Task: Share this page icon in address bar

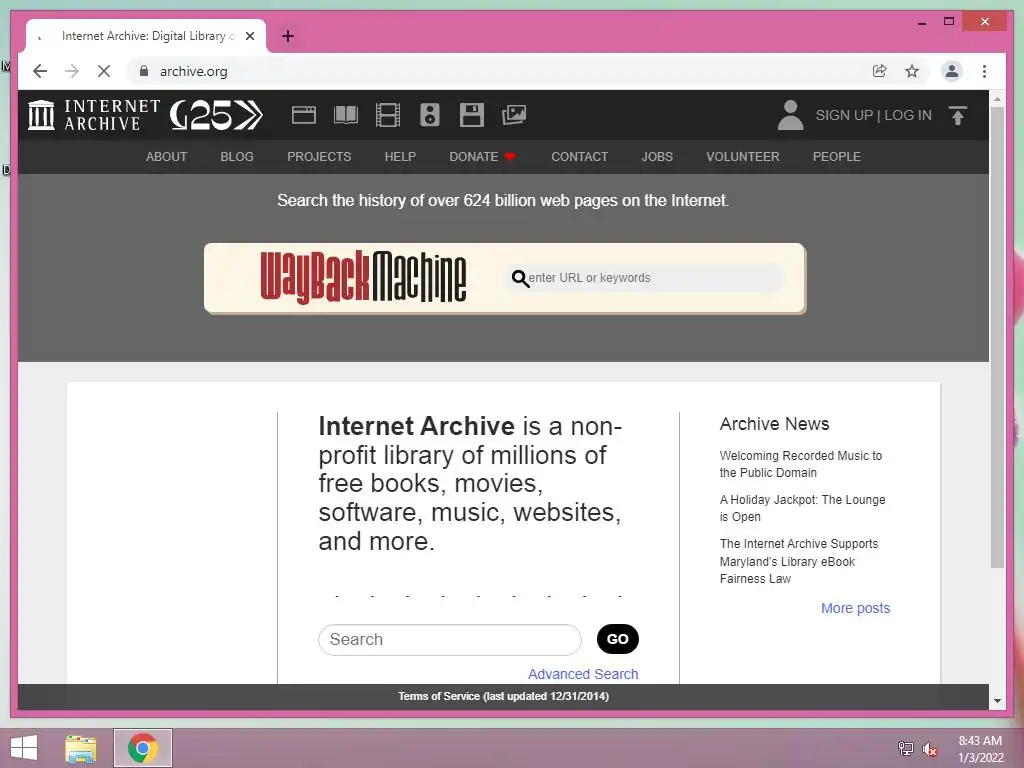Action: point(880,71)
